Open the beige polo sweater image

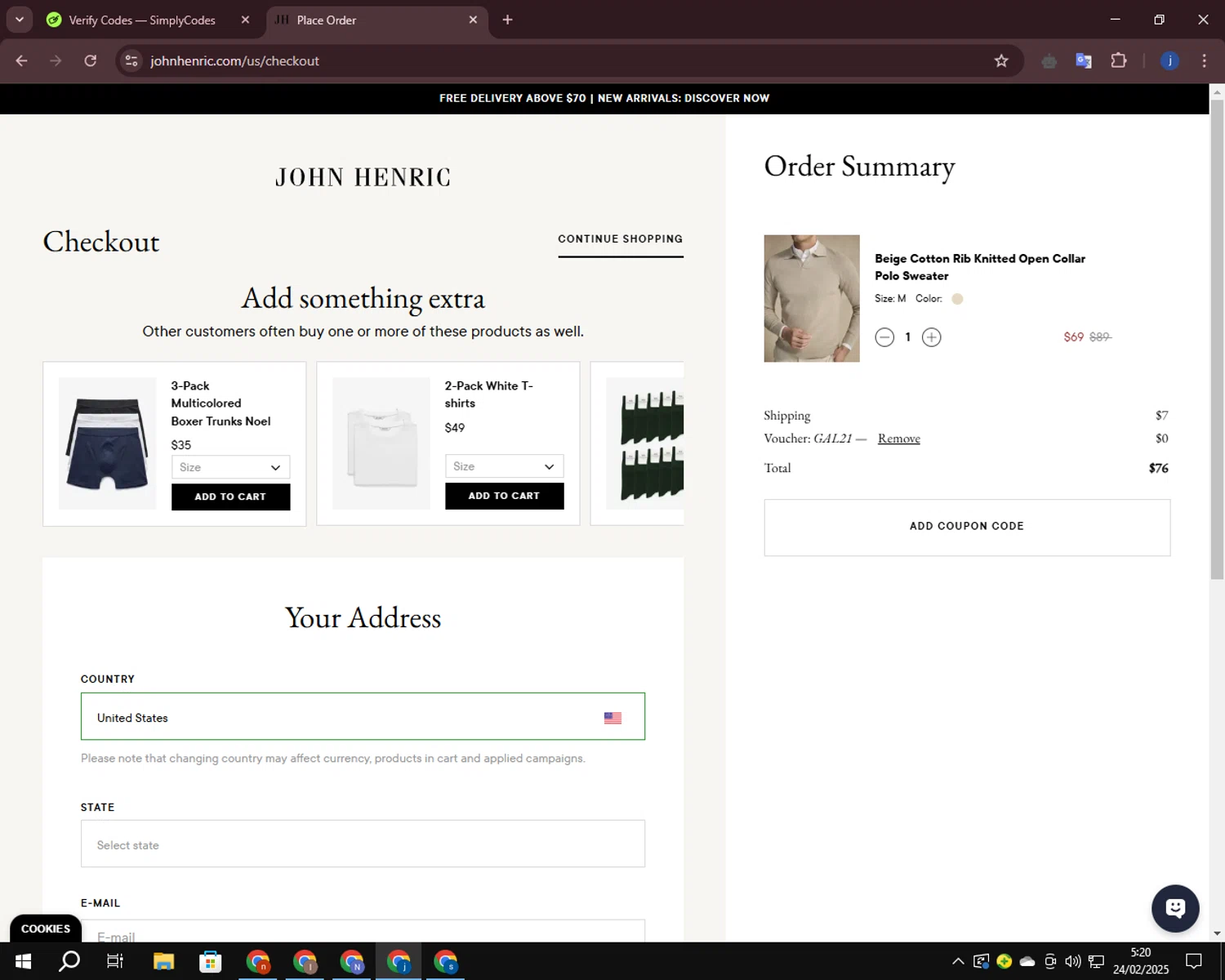click(x=812, y=298)
